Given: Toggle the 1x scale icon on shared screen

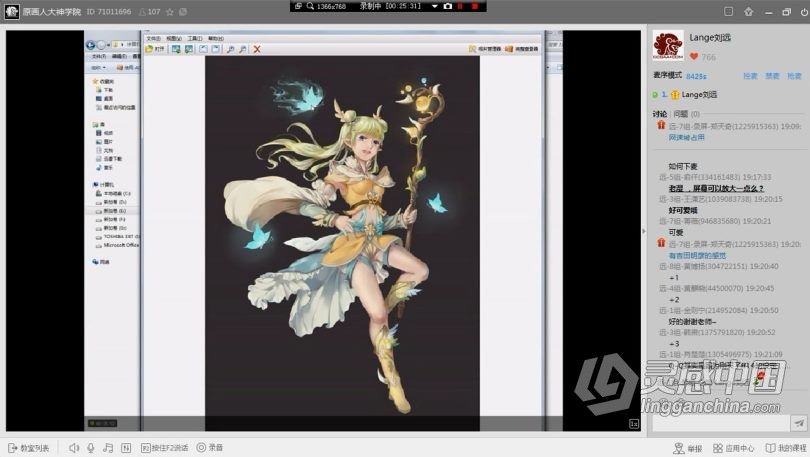Looking at the screenshot, I should pos(634,423).
